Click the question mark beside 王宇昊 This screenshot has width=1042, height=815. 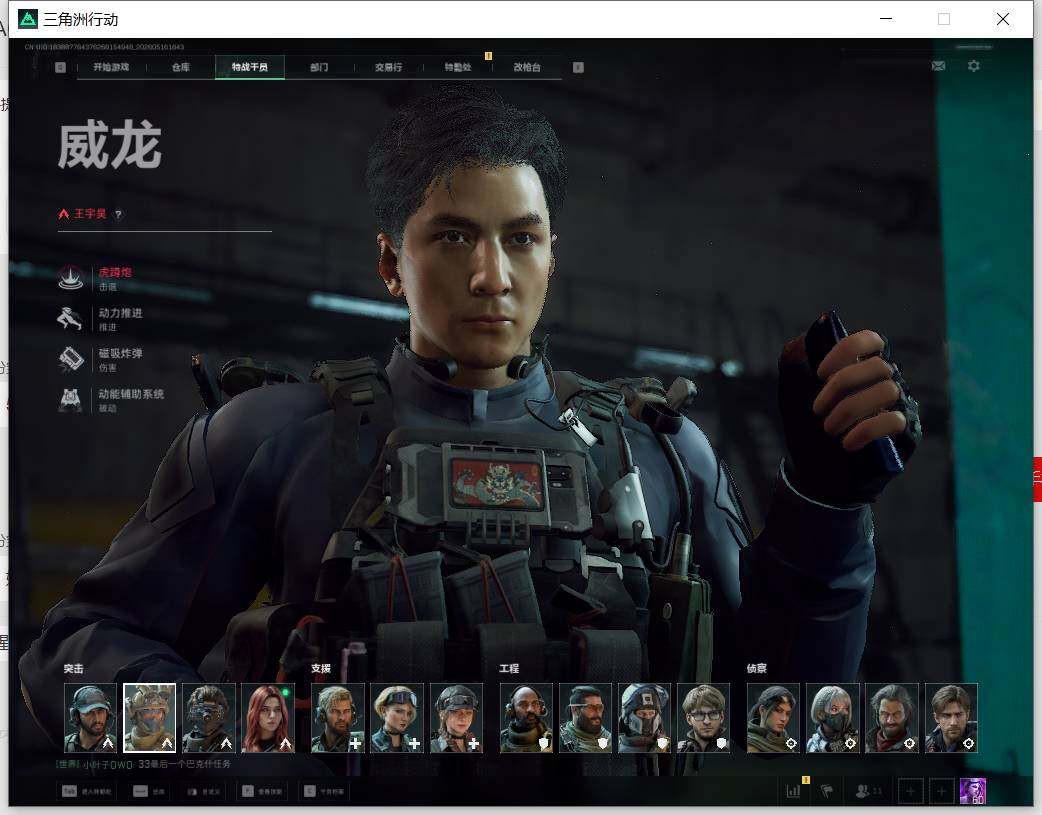(x=118, y=214)
